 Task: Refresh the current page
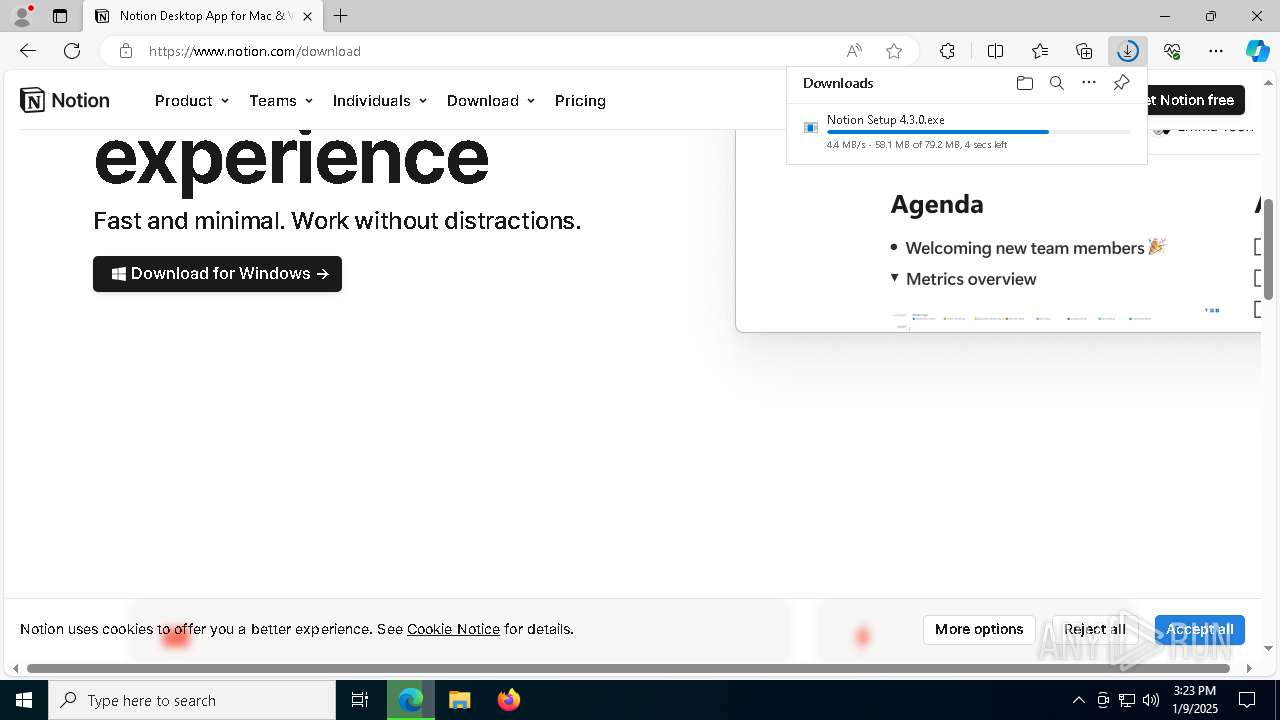pyautogui.click(x=72, y=51)
